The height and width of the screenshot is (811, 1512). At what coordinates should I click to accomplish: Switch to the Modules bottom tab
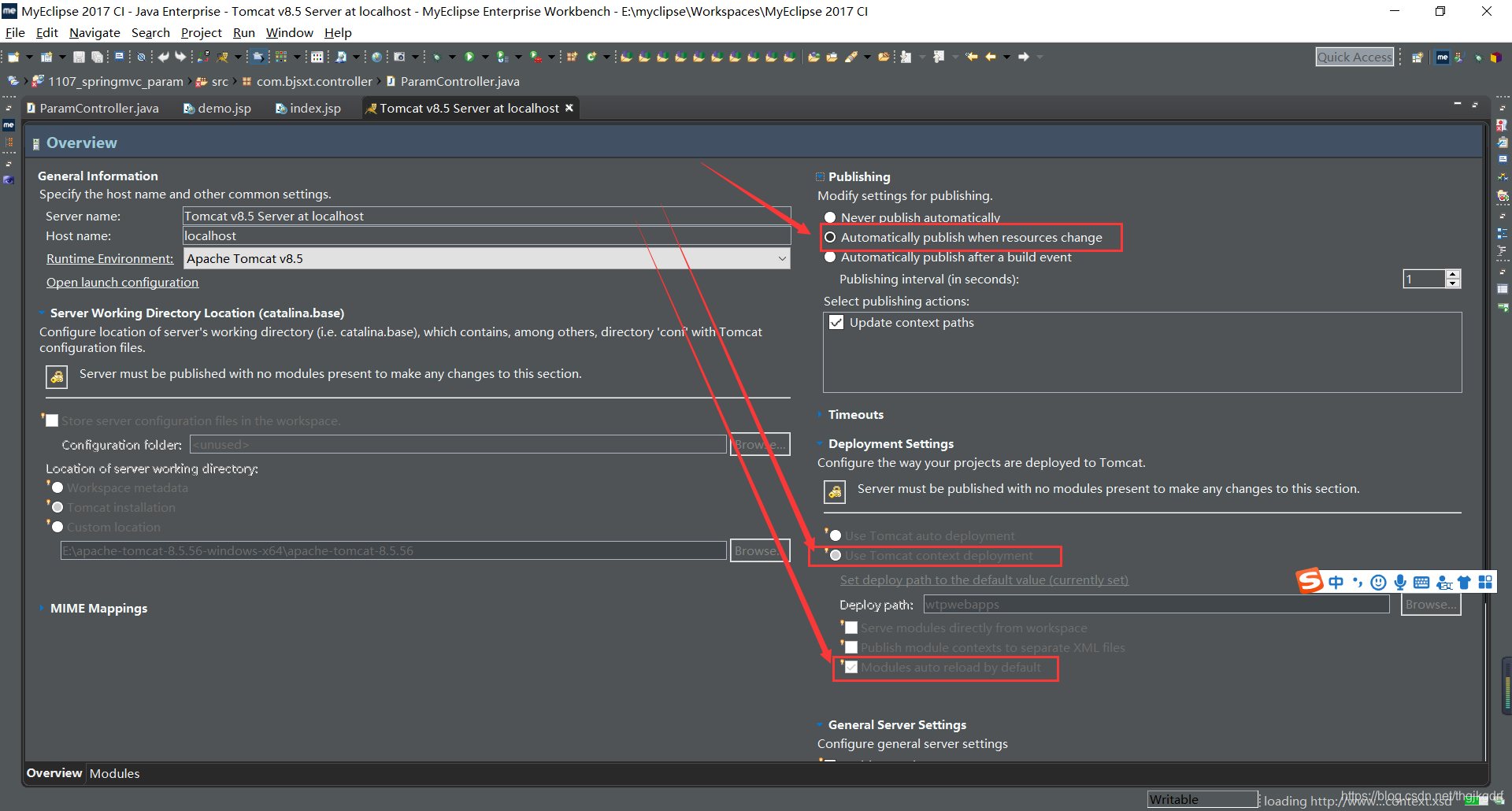[x=114, y=773]
